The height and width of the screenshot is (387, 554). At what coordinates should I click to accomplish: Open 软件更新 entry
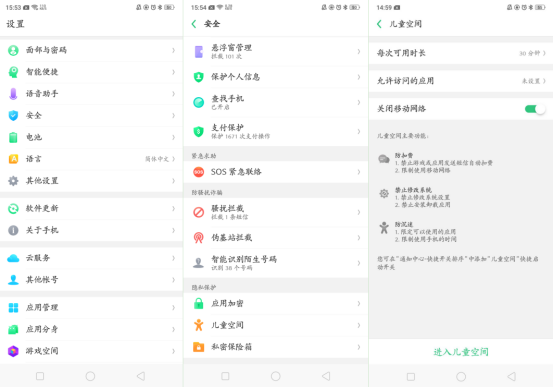click(92, 209)
